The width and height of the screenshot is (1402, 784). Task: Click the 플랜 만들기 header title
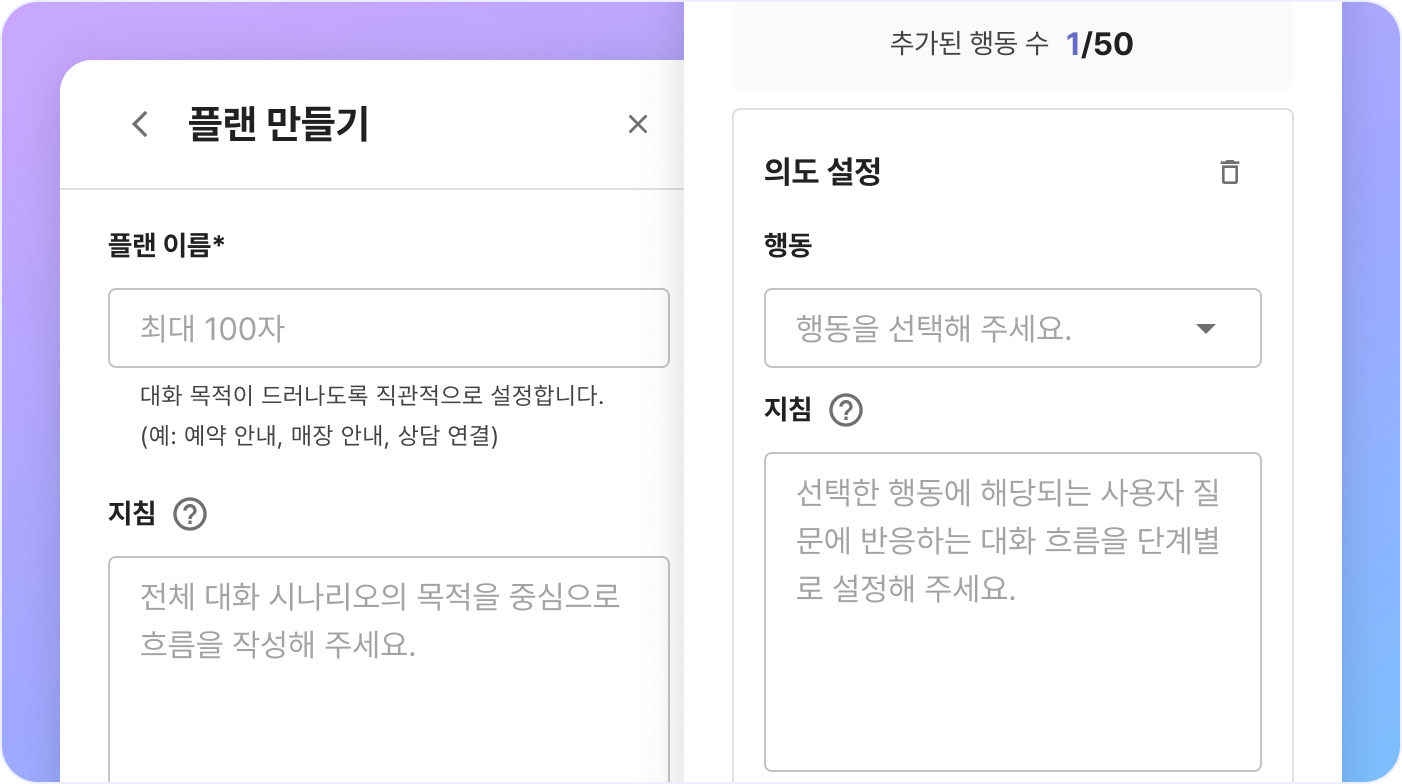(278, 124)
